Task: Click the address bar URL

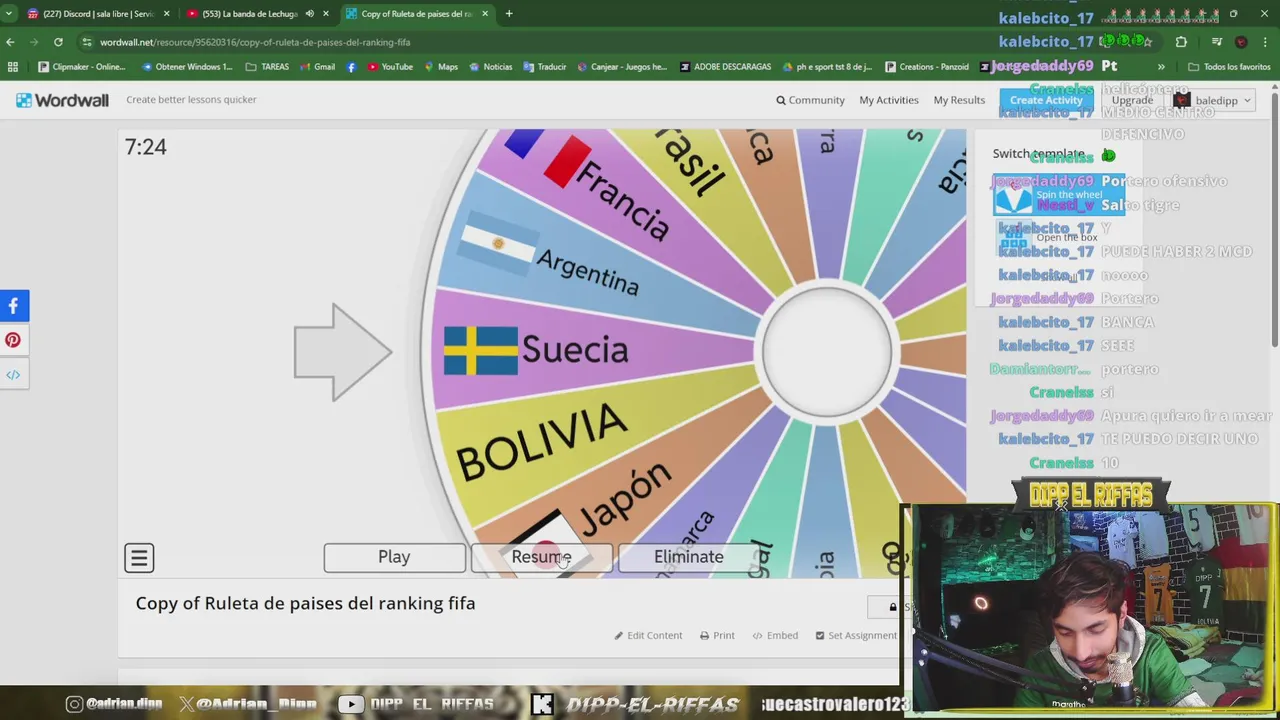Action: [x=255, y=42]
